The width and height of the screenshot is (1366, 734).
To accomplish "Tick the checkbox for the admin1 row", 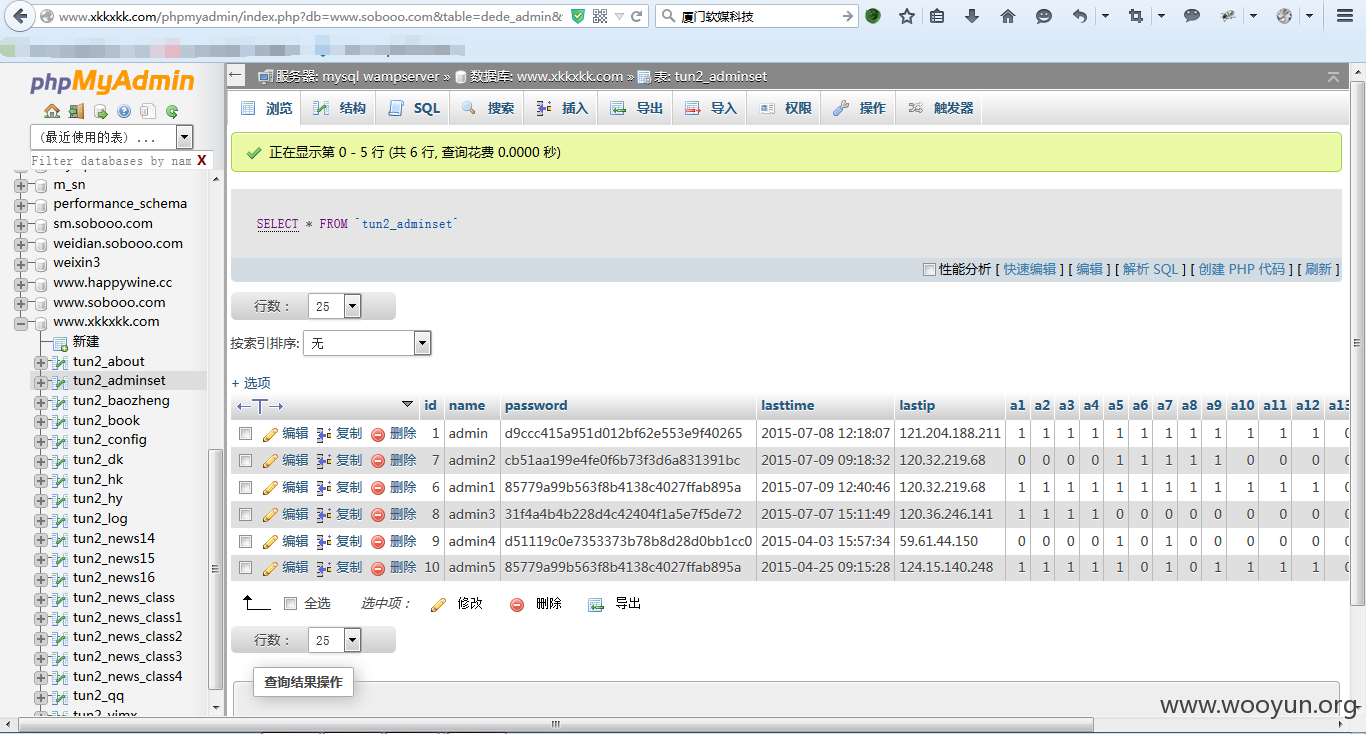I will coord(245,488).
